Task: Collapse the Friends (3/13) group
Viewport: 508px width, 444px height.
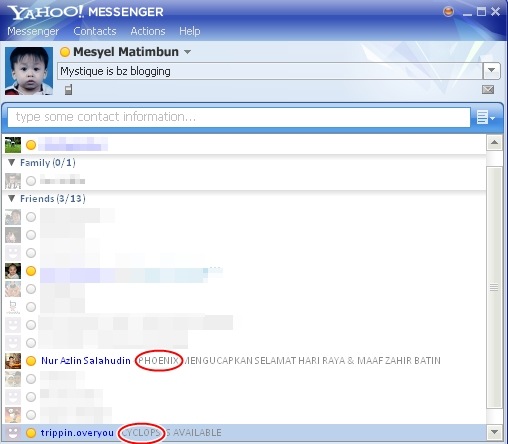Action: pos(12,198)
